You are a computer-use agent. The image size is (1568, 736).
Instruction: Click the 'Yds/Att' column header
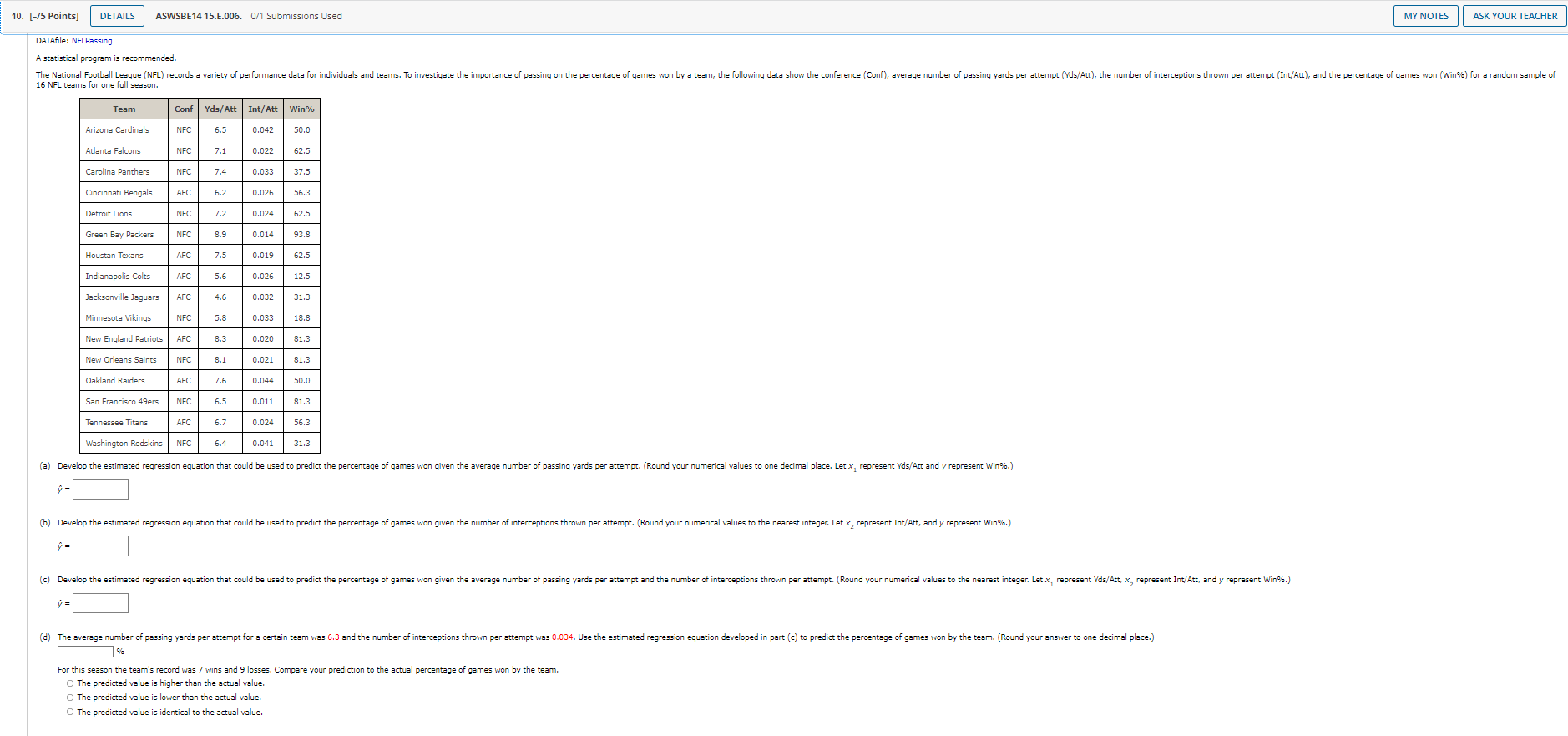pyautogui.click(x=220, y=109)
